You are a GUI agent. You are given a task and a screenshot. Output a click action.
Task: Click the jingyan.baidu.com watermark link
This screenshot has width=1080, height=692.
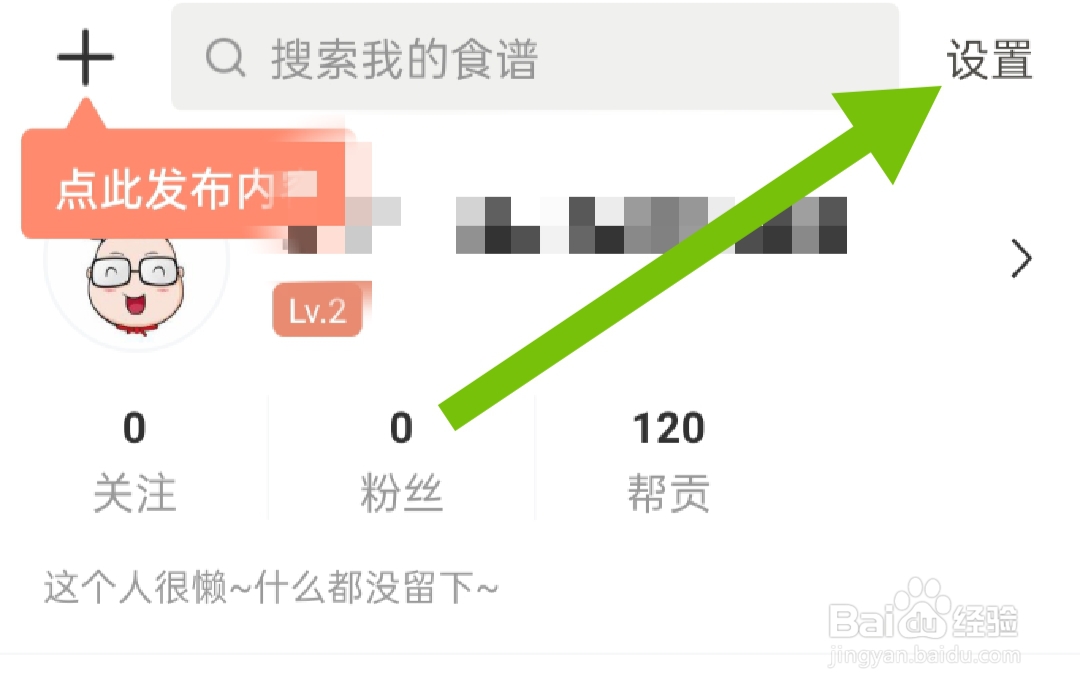point(924,655)
